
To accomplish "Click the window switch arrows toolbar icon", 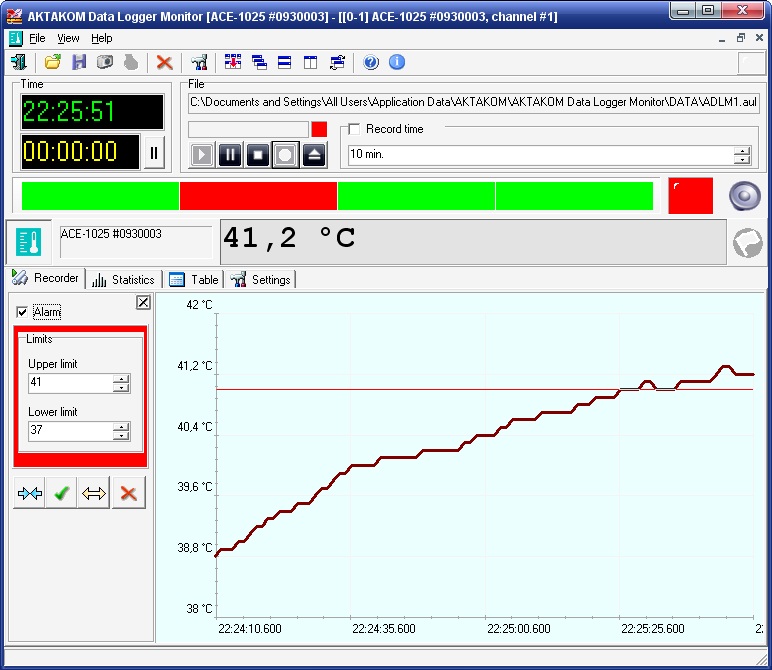I will (337, 62).
